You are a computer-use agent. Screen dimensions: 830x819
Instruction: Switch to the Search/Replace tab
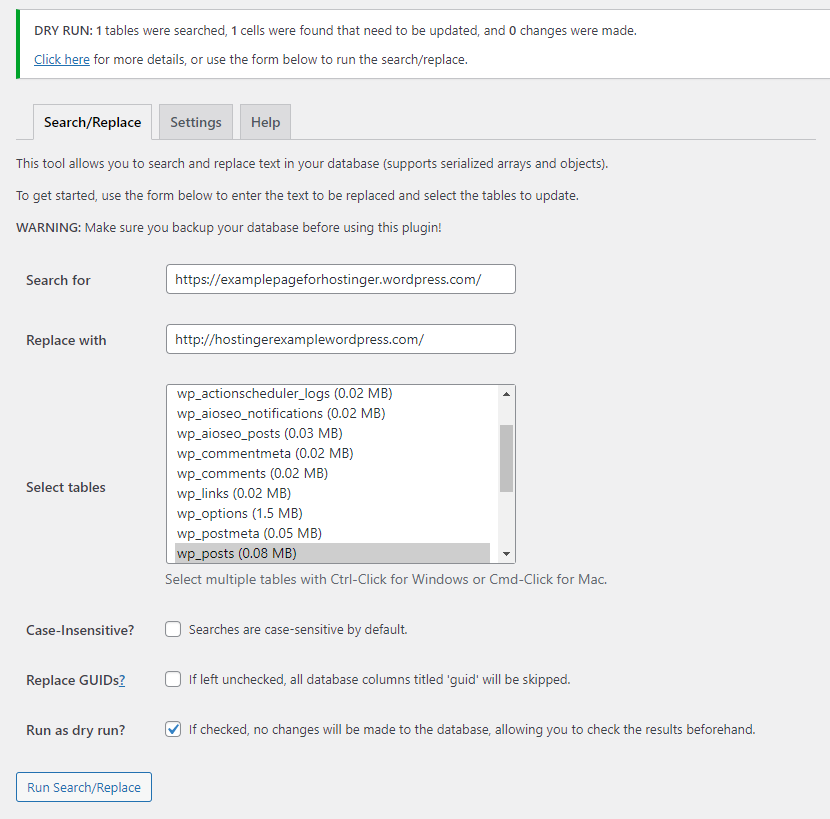click(x=92, y=122)
